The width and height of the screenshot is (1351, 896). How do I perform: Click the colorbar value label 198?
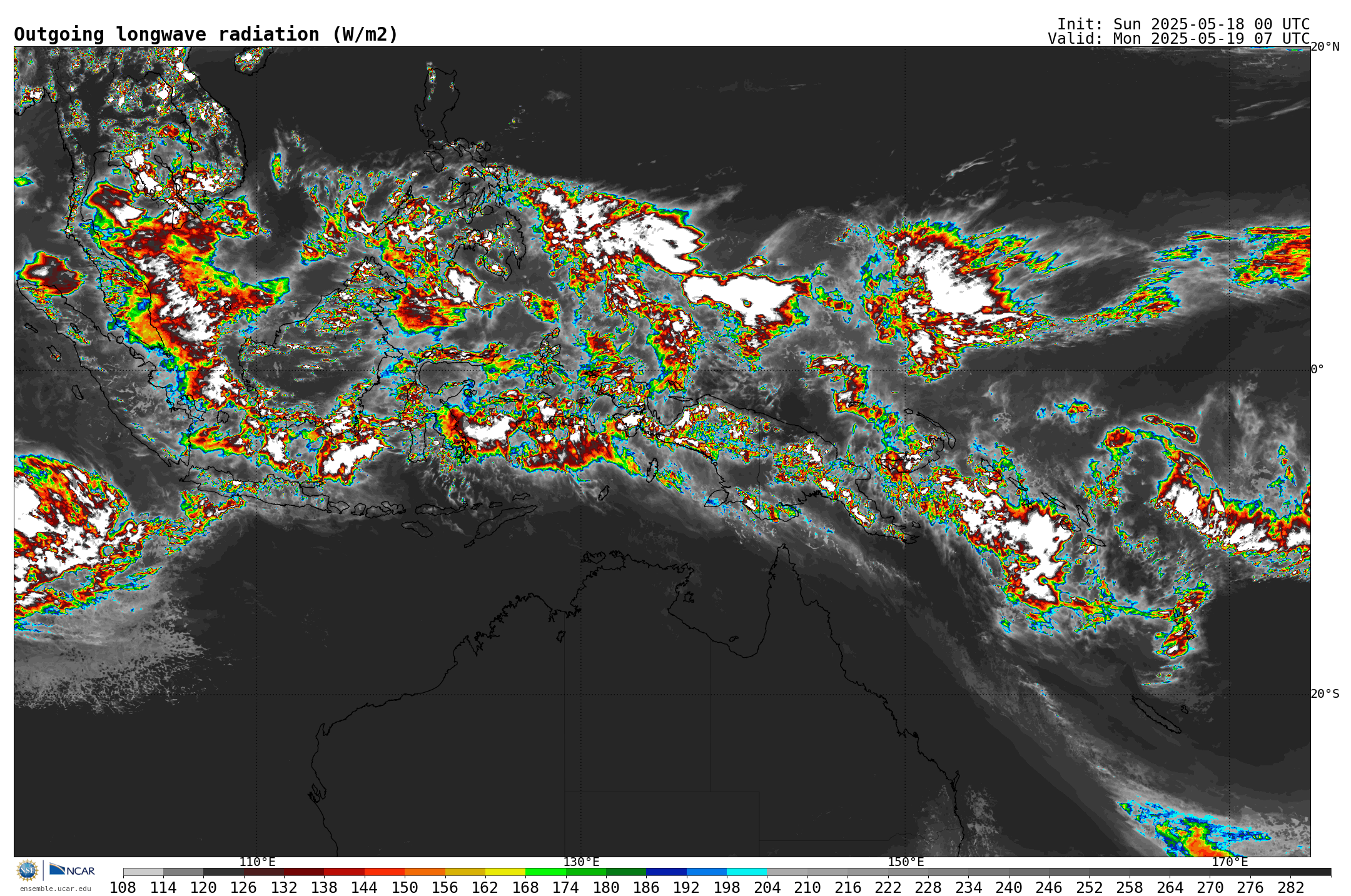(727, 887)
